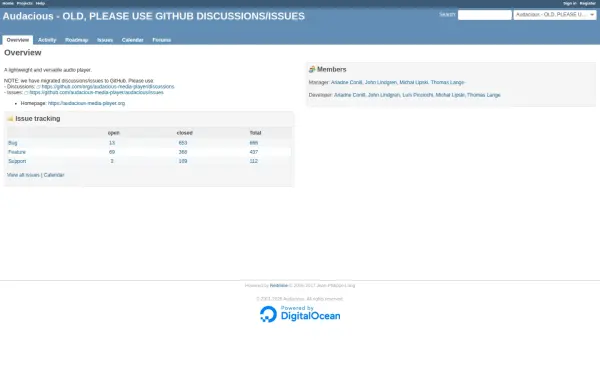Open the closed Support issues count
The width and height of the screenshot is (600, 375).
[183, 161]
